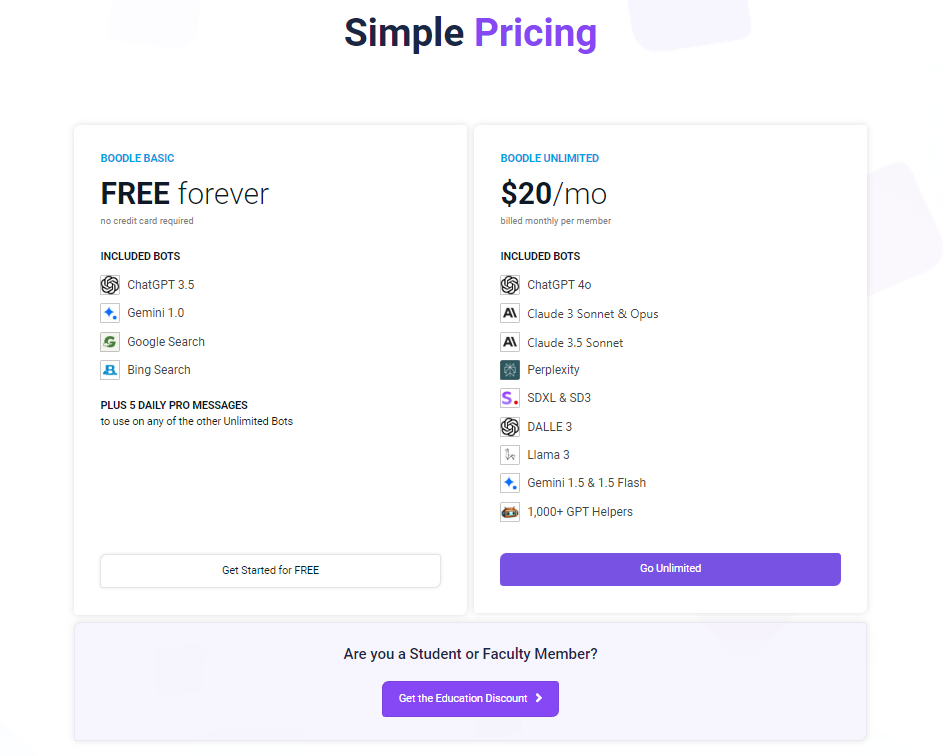Click the 1,000+ GPT Helpers robot icon
Screen dimensions: 949x756
click(510, 512)
